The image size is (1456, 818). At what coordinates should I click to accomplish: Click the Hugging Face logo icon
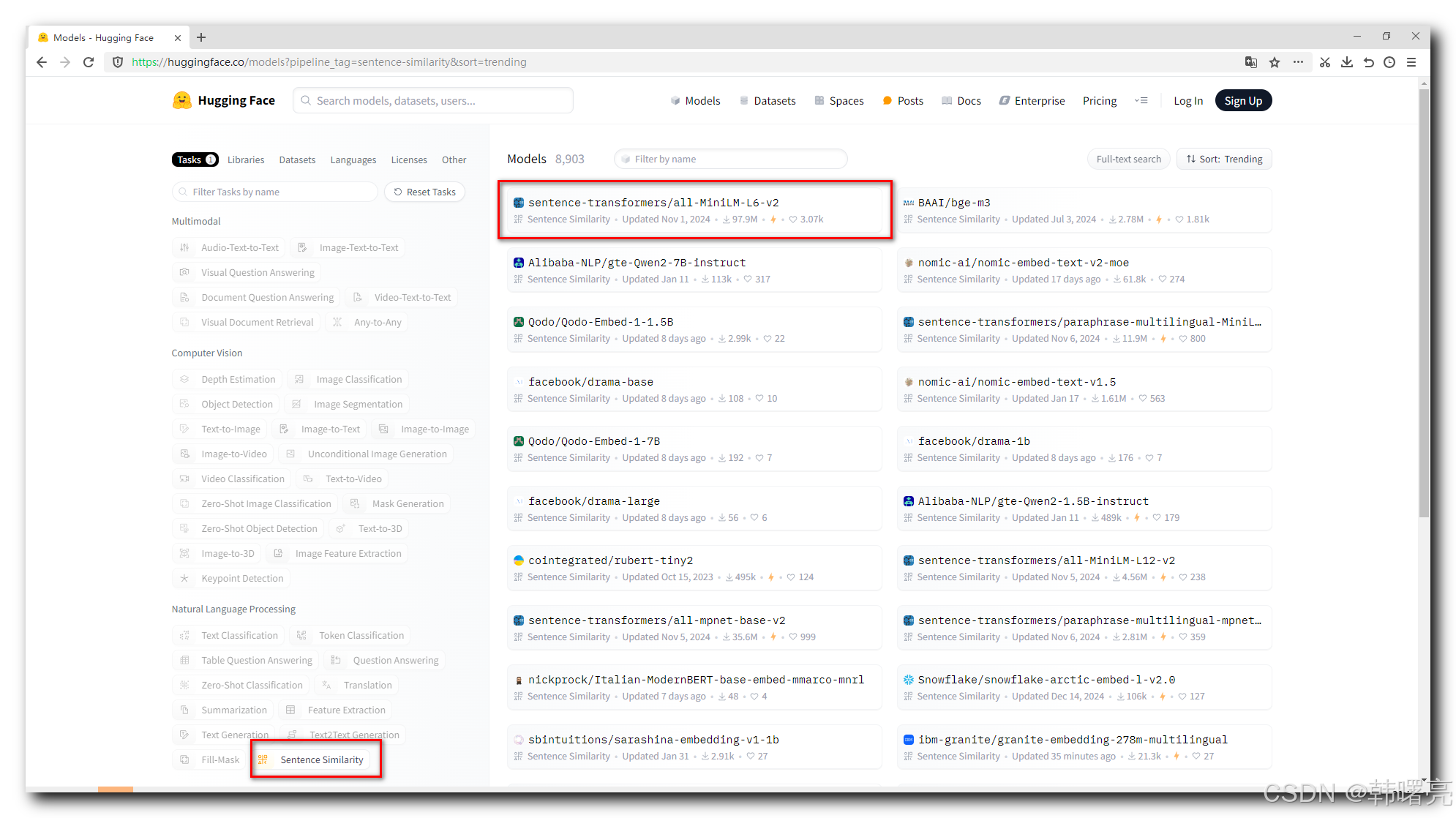click(x=181, y=100)
